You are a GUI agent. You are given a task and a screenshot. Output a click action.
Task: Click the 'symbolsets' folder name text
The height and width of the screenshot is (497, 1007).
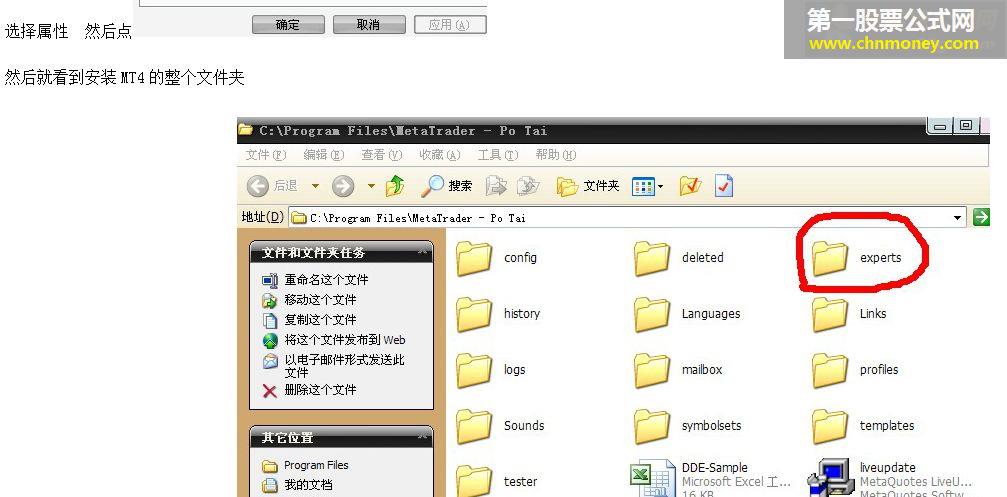tap(711, 426)
